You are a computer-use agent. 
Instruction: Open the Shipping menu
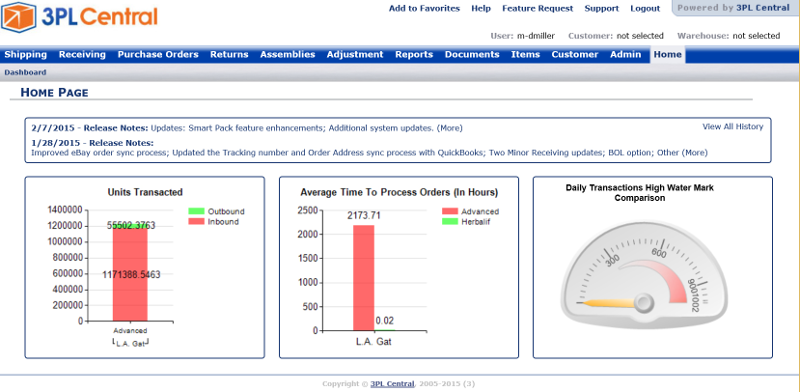(26, 55)
